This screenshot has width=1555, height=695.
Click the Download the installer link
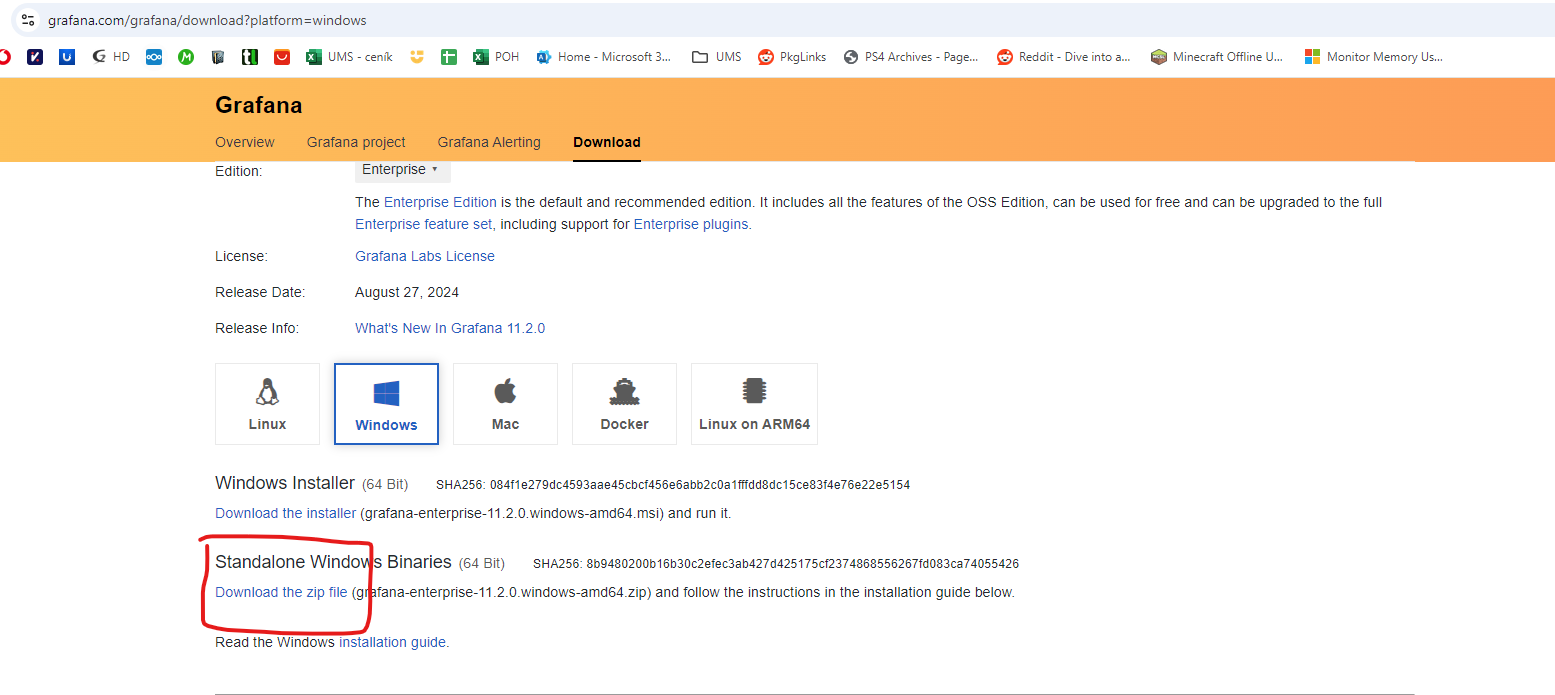pyautogui.click(x=285, y=513)
